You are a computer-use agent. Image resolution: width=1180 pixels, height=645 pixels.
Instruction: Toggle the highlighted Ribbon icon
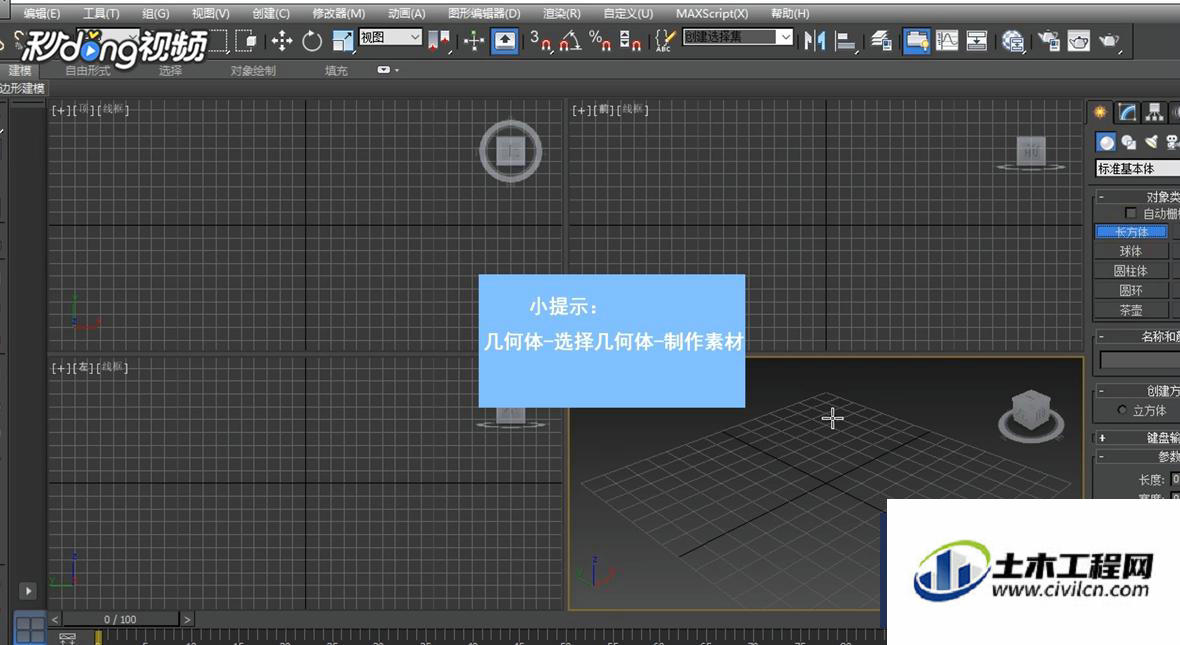coord(916,41)
